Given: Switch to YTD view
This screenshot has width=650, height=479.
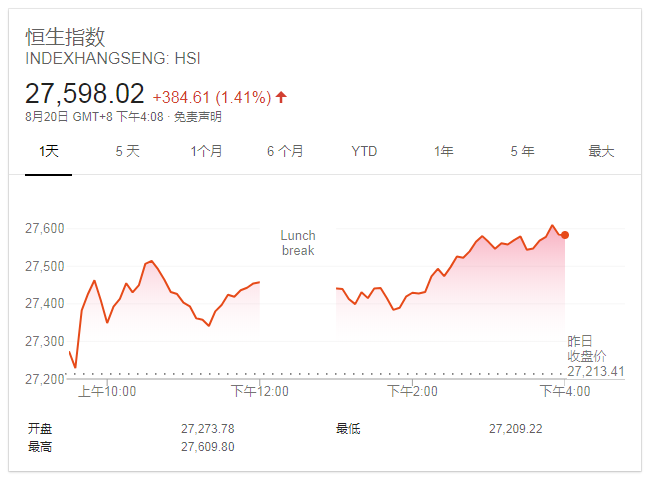Looking at the screenshot, I should (x=364, y=151).
